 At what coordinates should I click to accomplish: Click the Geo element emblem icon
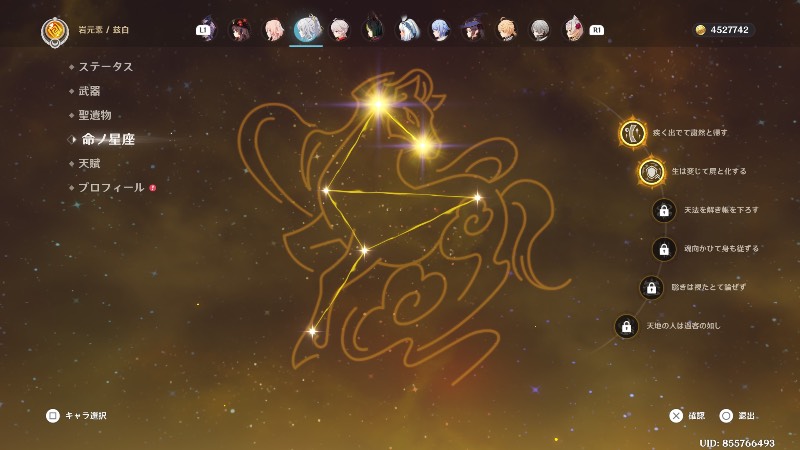55,31
